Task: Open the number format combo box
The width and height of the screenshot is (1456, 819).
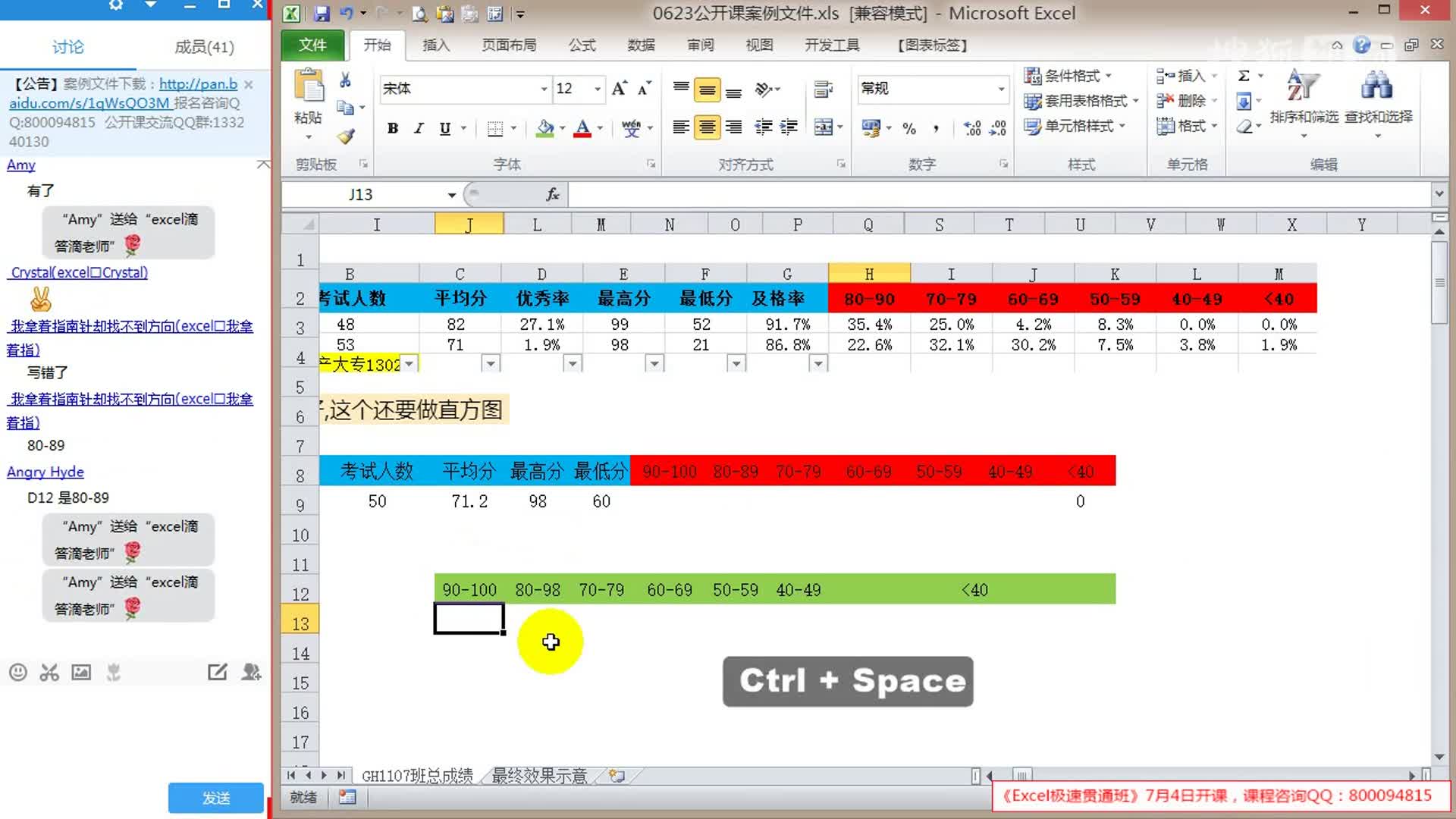Action: coord(1001,89)
